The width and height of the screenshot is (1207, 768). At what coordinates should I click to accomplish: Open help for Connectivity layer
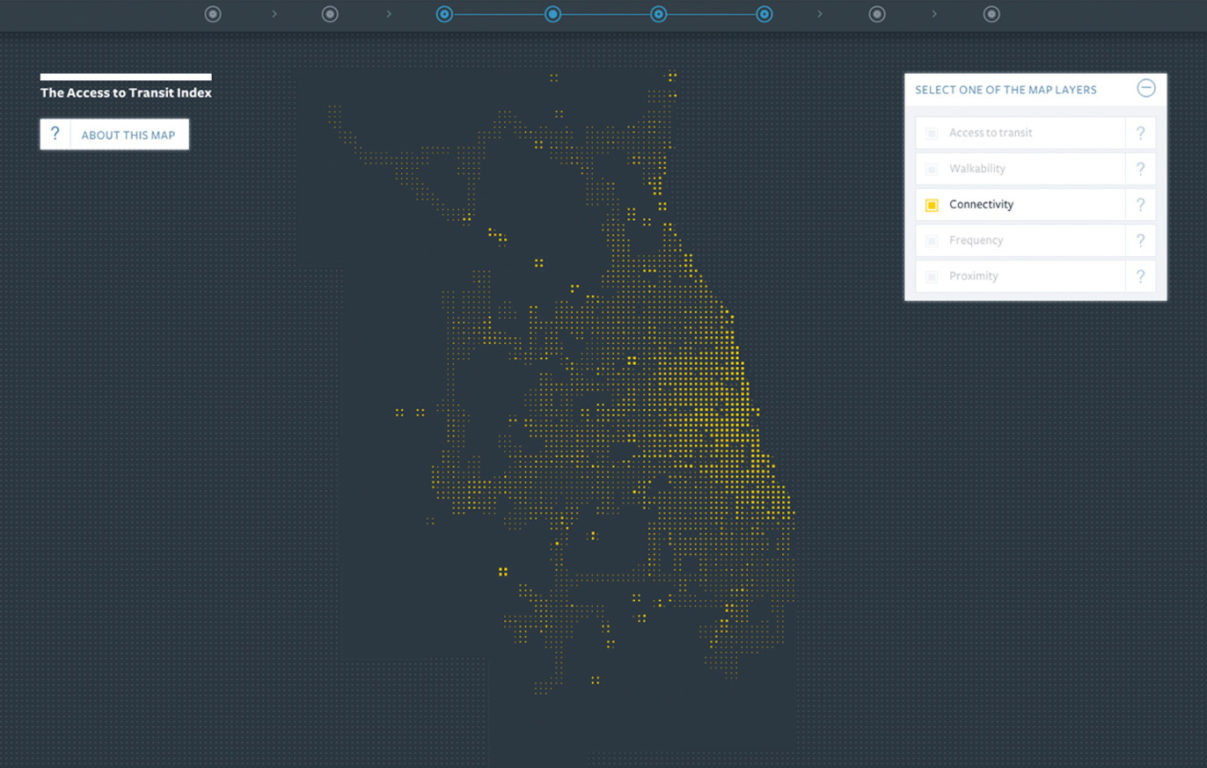[x=1141, y=205]
